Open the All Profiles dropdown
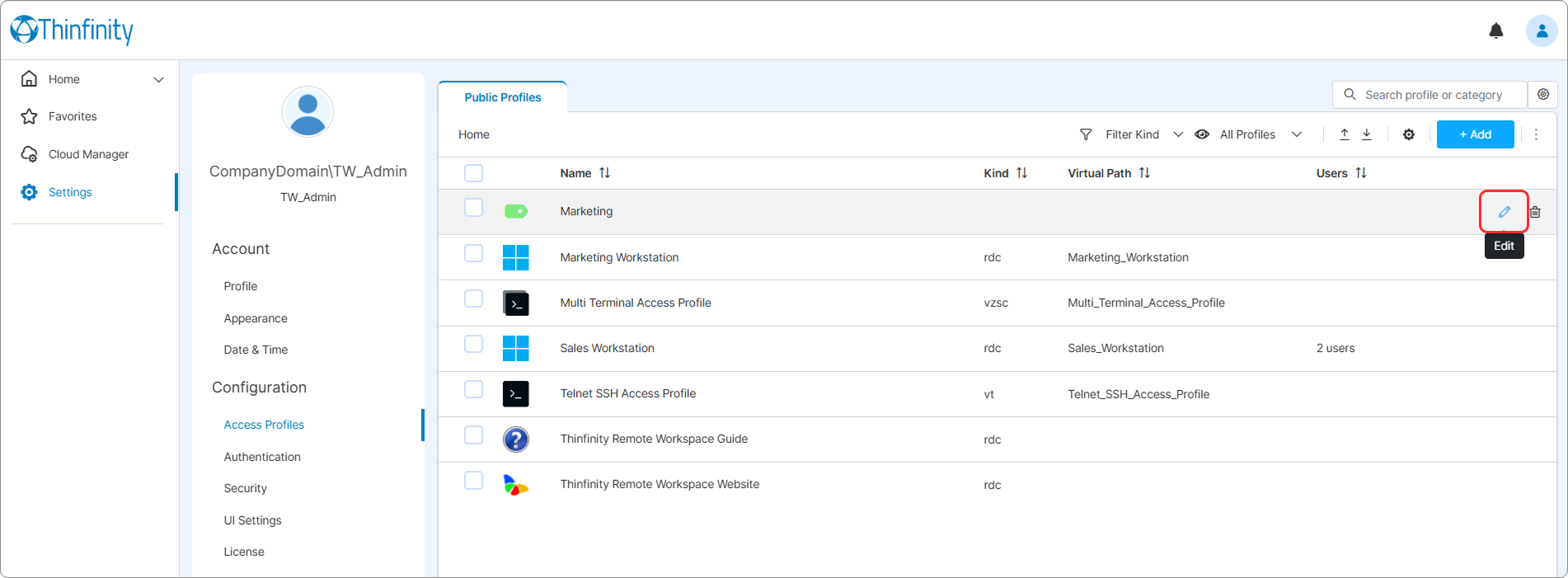The image size is (1568, 578). pos(1260,134)
